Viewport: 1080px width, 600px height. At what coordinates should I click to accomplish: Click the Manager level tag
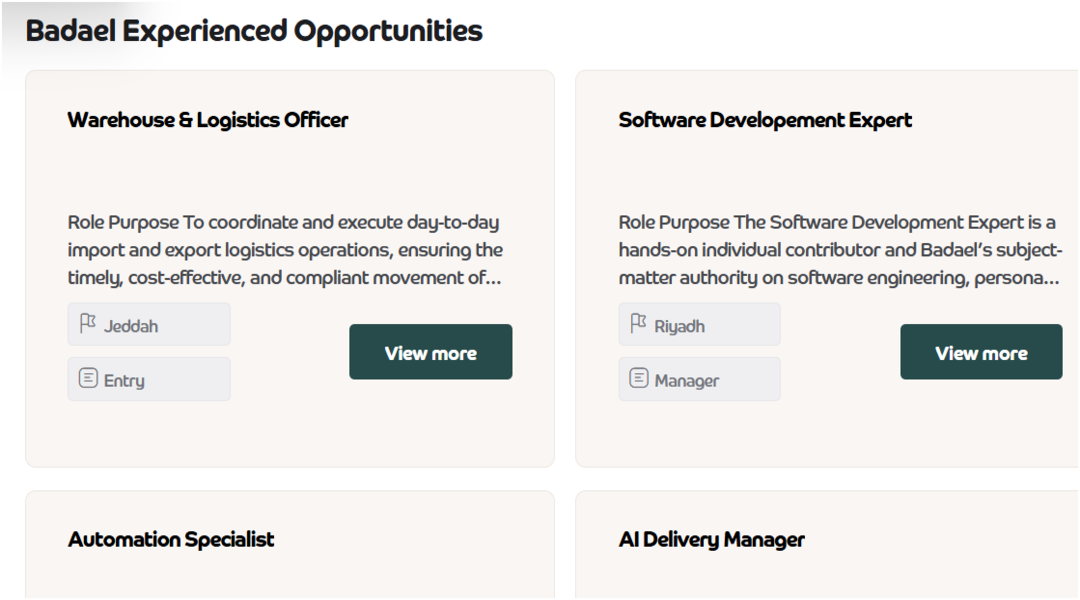[x=700, y=379]
